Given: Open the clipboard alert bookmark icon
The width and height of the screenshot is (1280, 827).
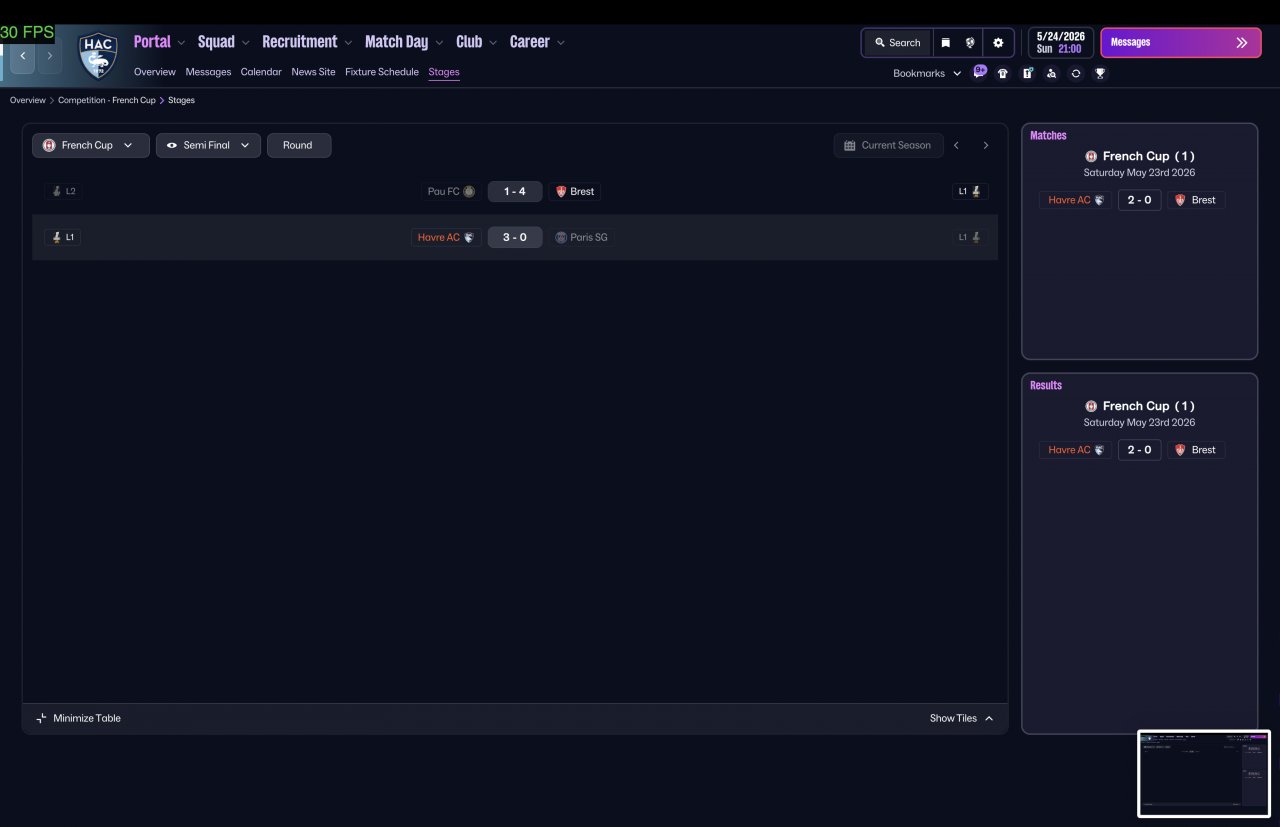Looking at the screenshot, I should point(1027,73).
